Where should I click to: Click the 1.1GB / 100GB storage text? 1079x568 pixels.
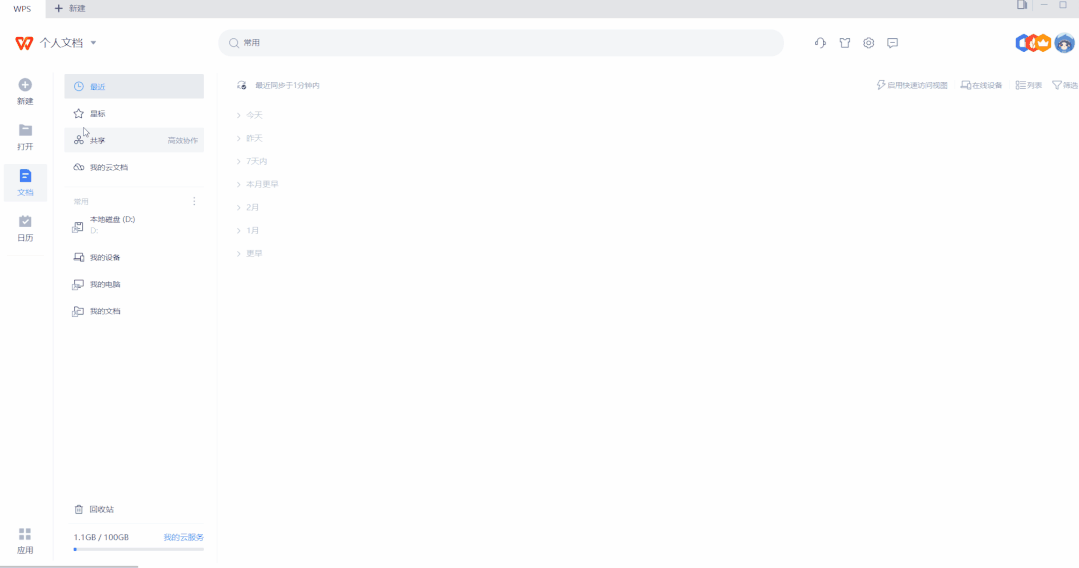coord(101,537)
